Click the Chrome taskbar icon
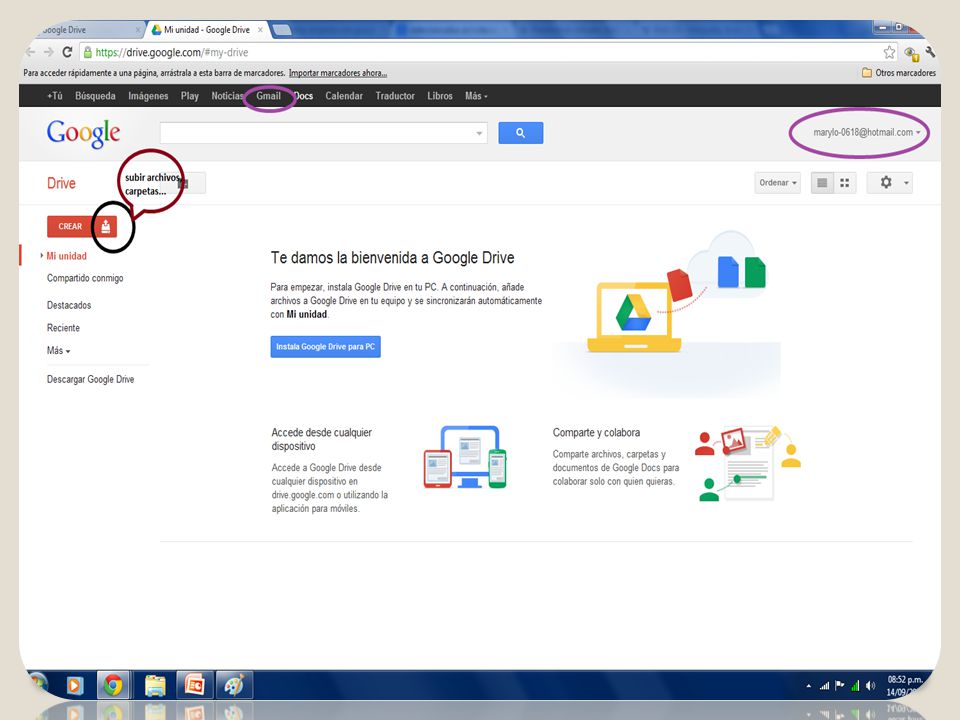 [113, 684]
